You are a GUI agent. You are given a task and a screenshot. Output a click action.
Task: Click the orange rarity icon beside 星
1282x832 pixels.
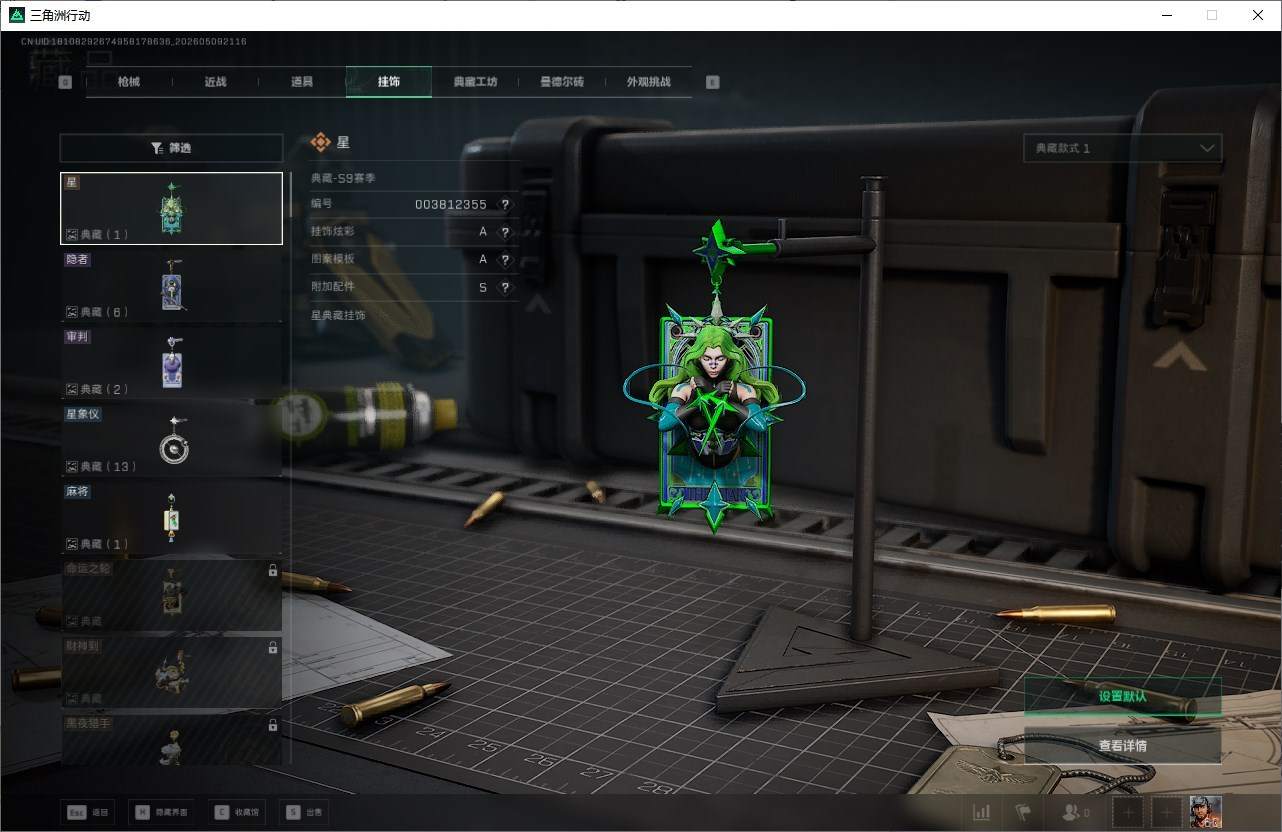pyautogui.click(x=320, y=143)
